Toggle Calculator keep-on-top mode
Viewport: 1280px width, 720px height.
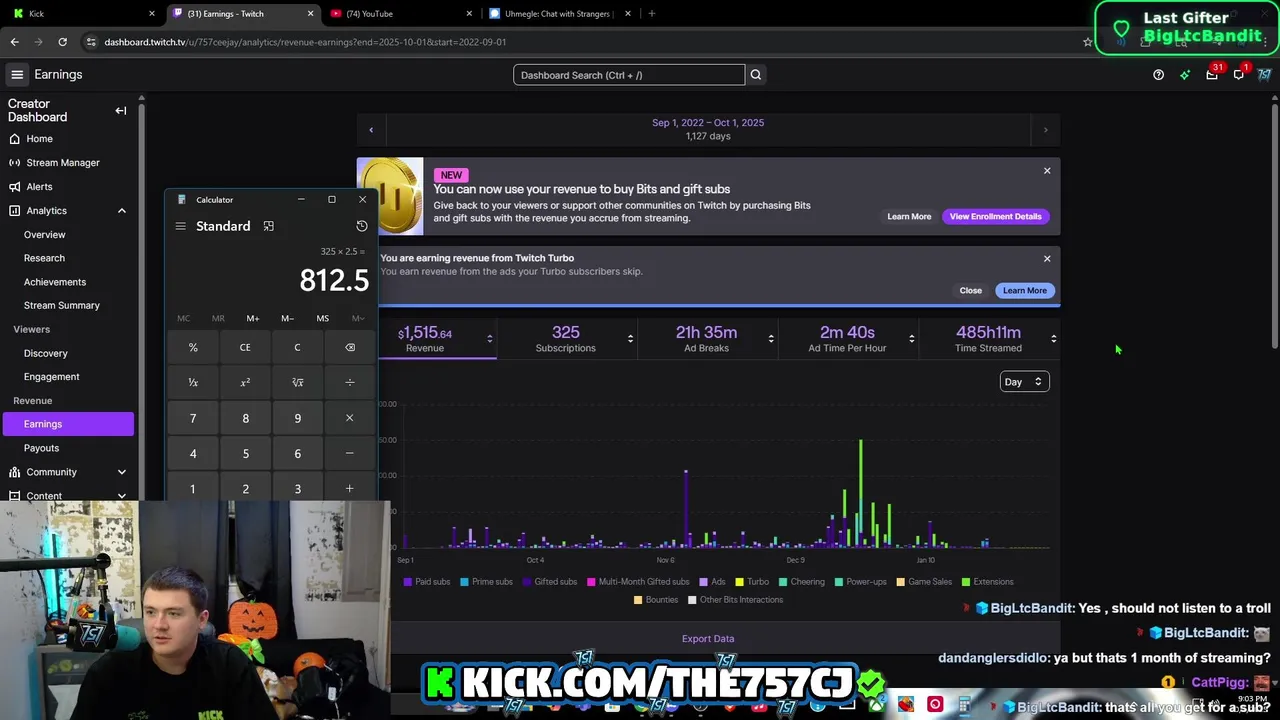[268, 226]
